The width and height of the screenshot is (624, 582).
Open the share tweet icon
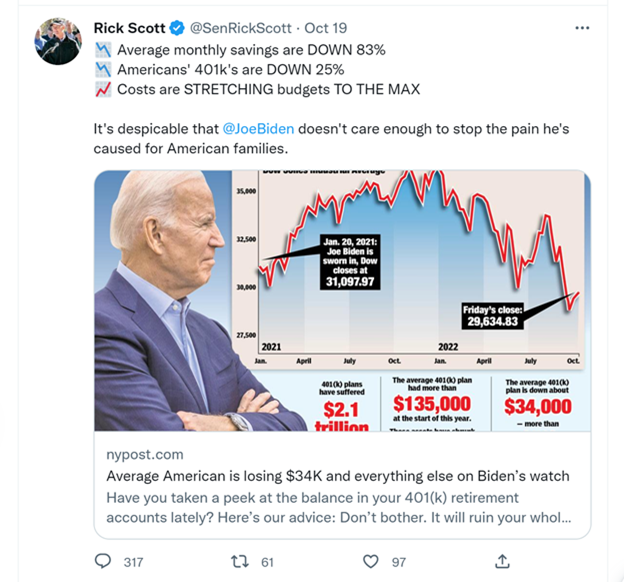point(503,561)
